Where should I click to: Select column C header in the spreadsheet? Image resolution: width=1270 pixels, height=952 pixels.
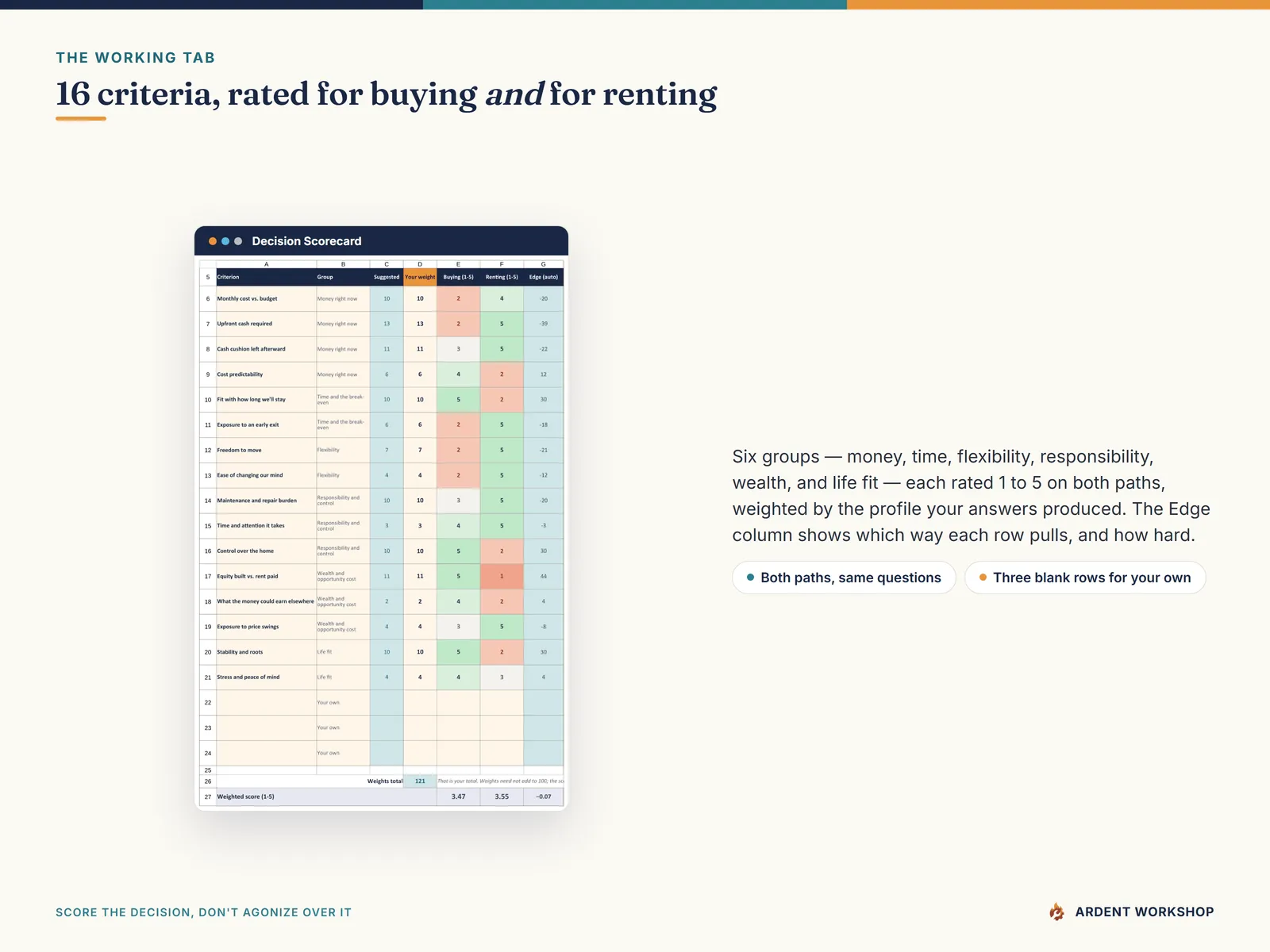pos(387,264)
